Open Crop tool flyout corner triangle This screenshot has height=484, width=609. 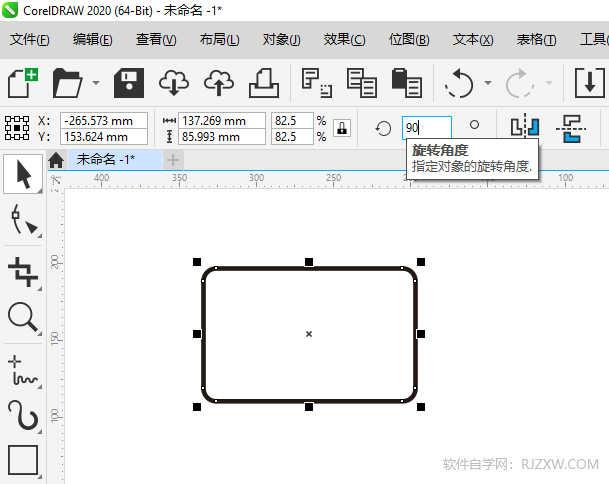(x=39, y=289)
